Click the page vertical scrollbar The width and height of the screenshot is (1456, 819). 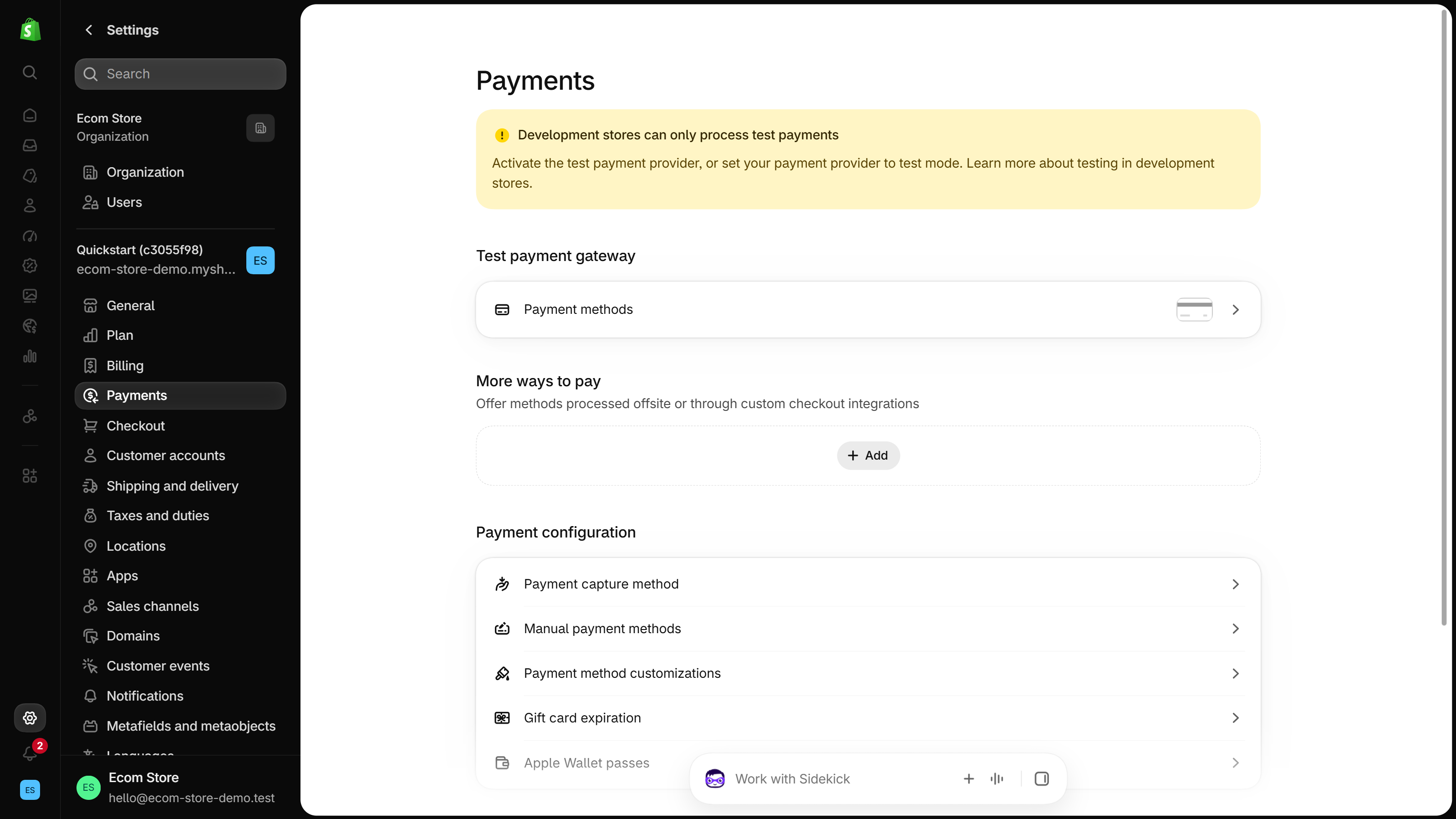coord(1444,317)
